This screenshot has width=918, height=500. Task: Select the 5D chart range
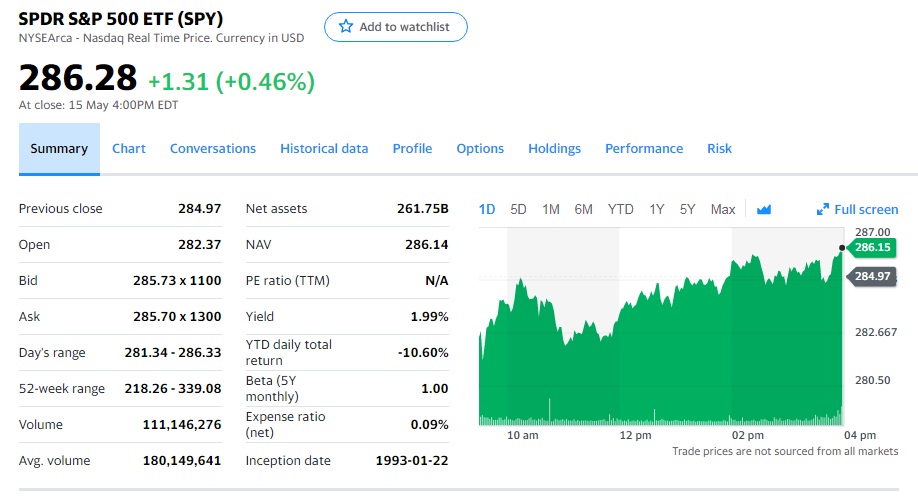coord(518,209)
